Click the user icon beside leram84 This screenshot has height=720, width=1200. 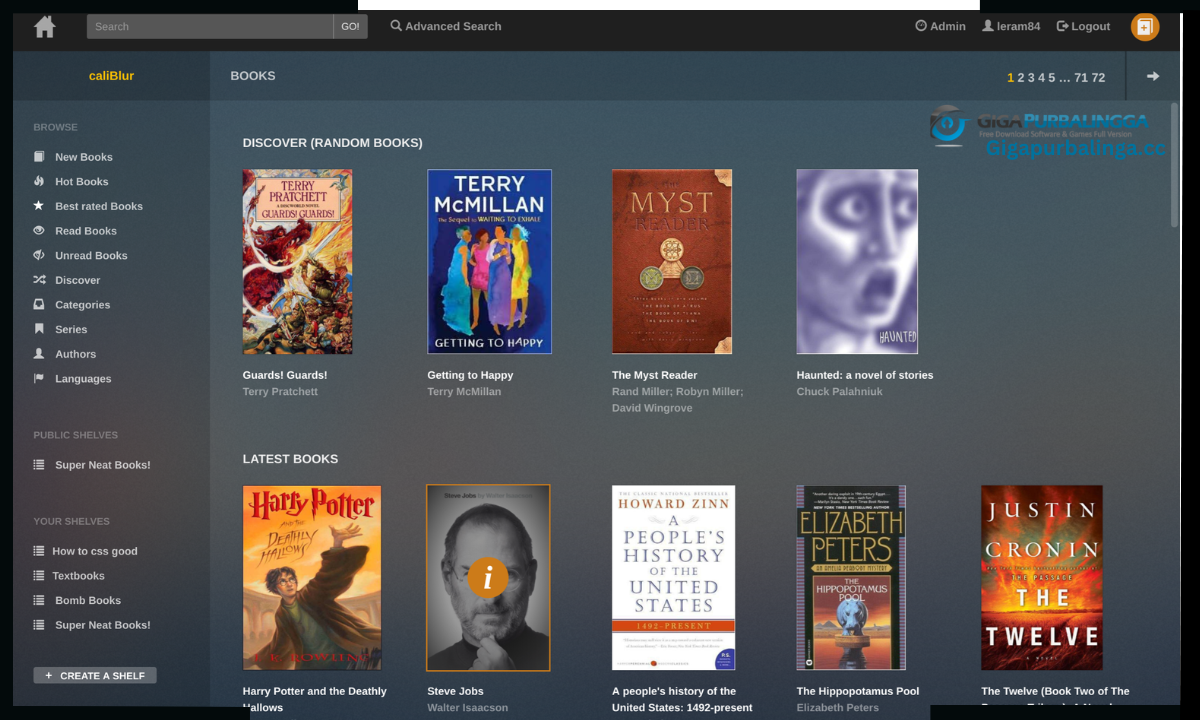click(988, 26)
